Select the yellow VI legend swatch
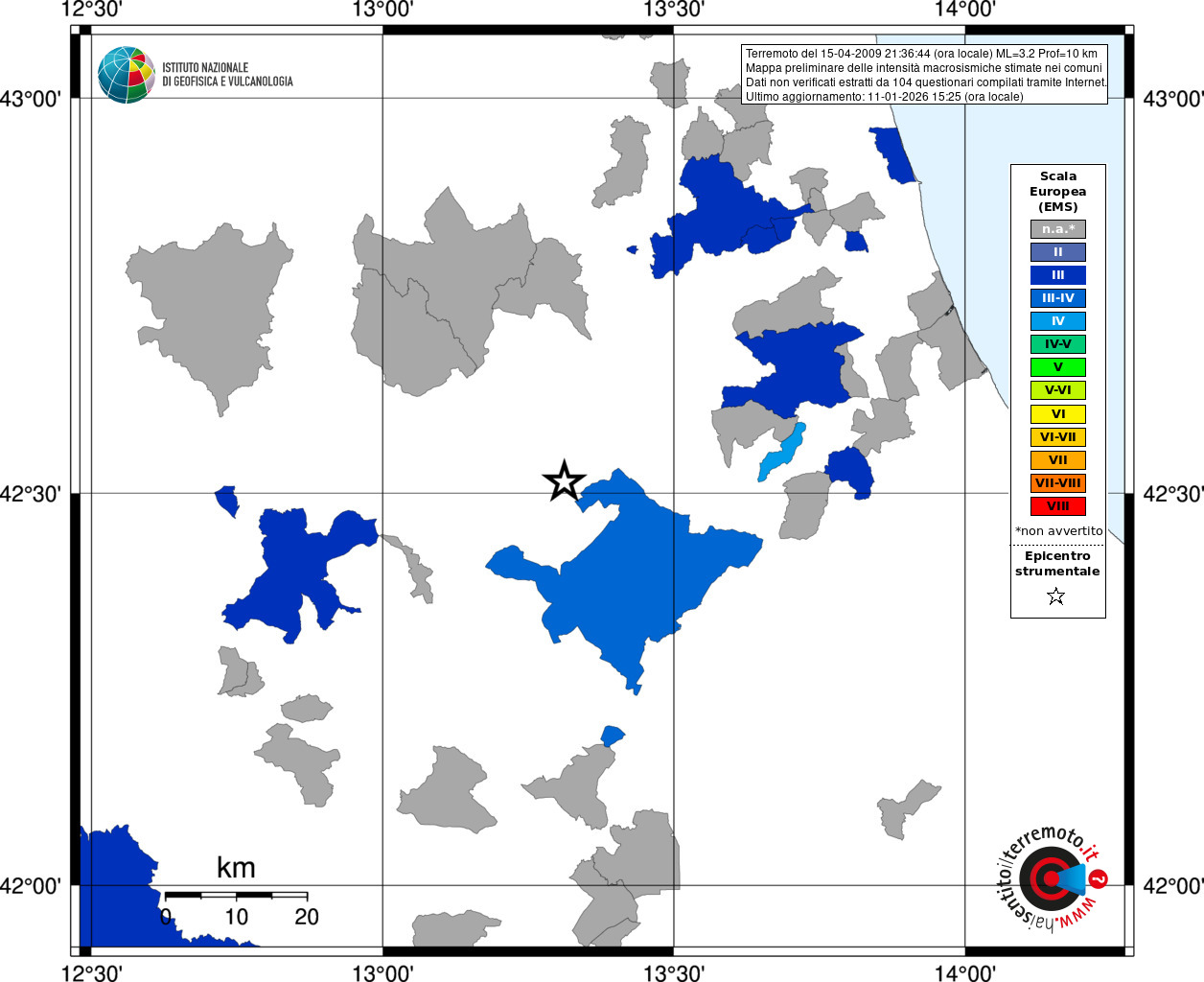 tap(1058, 414)
